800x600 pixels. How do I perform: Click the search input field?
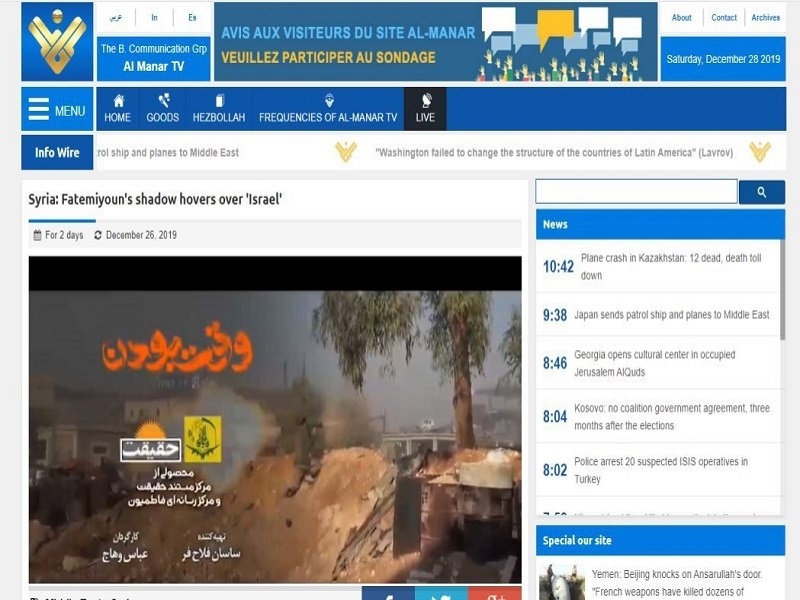click(636, 192)
